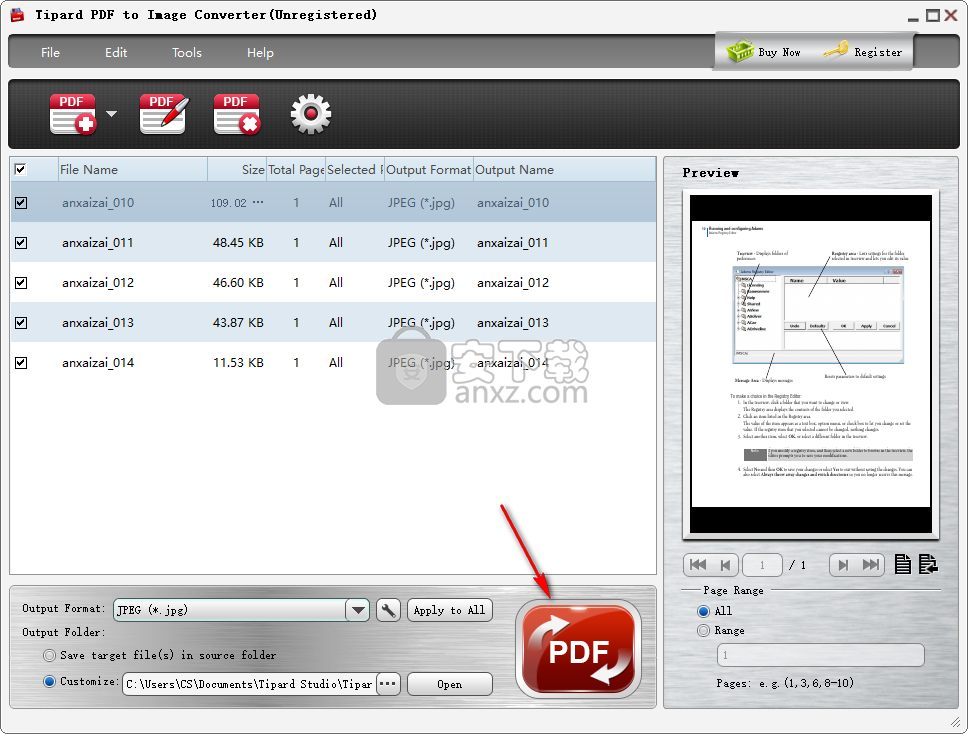Go to first page in preview

[x=698, y=564]
